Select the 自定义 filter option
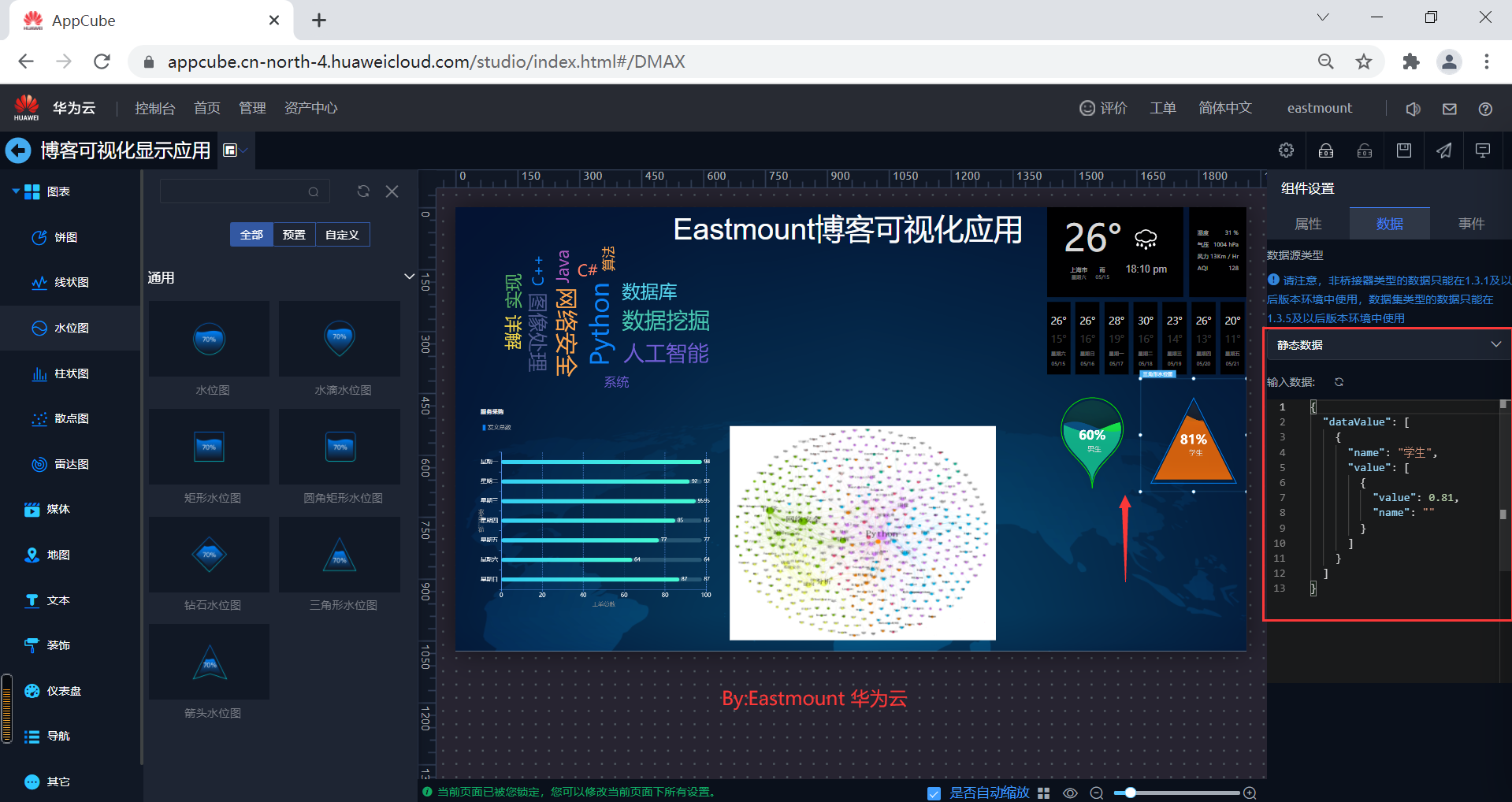The height and width of the screenshot is (802, 1512). coord(342,235)
